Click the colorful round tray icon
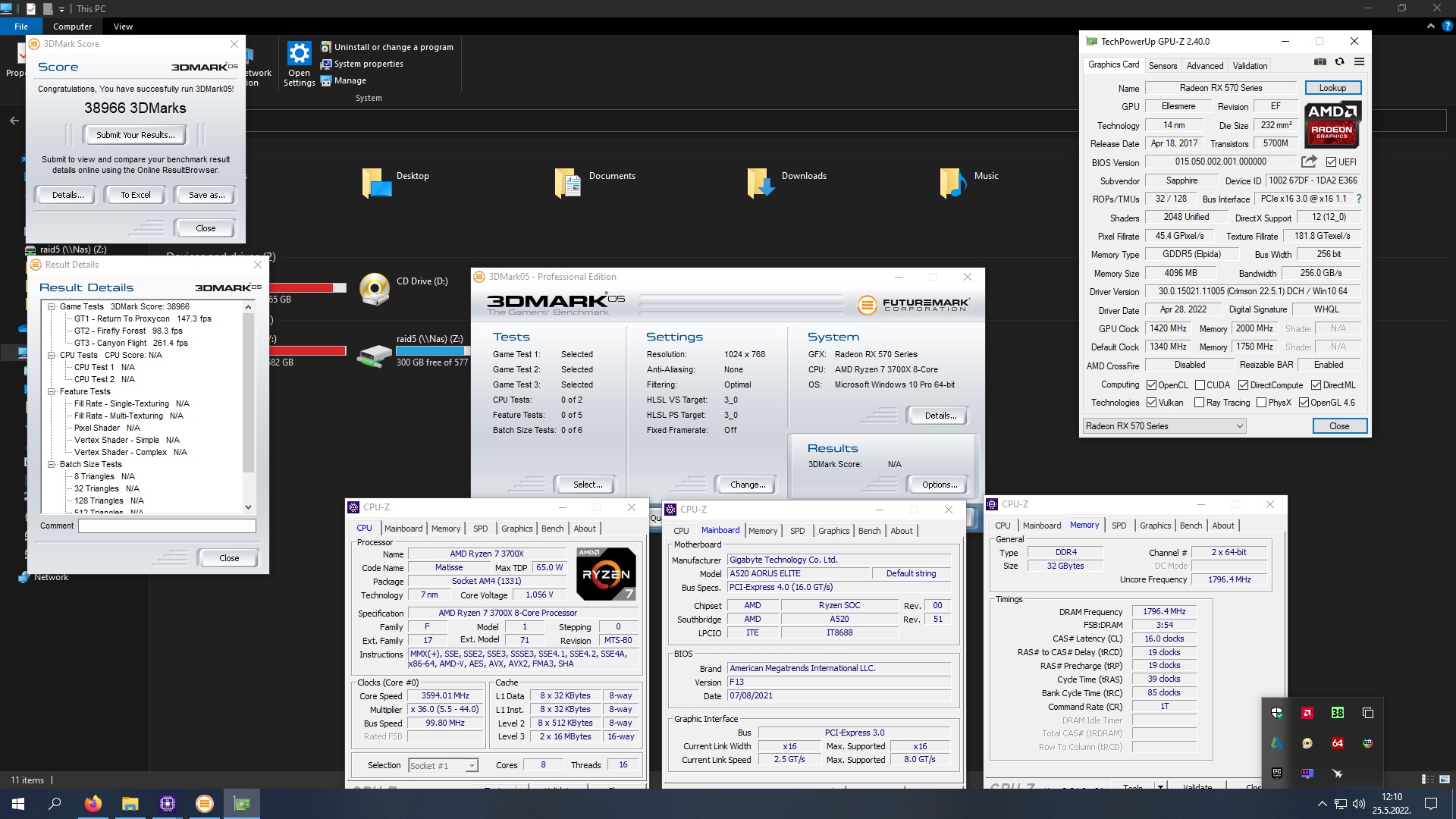This screenshot has width=1456, height=819. pos(1368,743)
